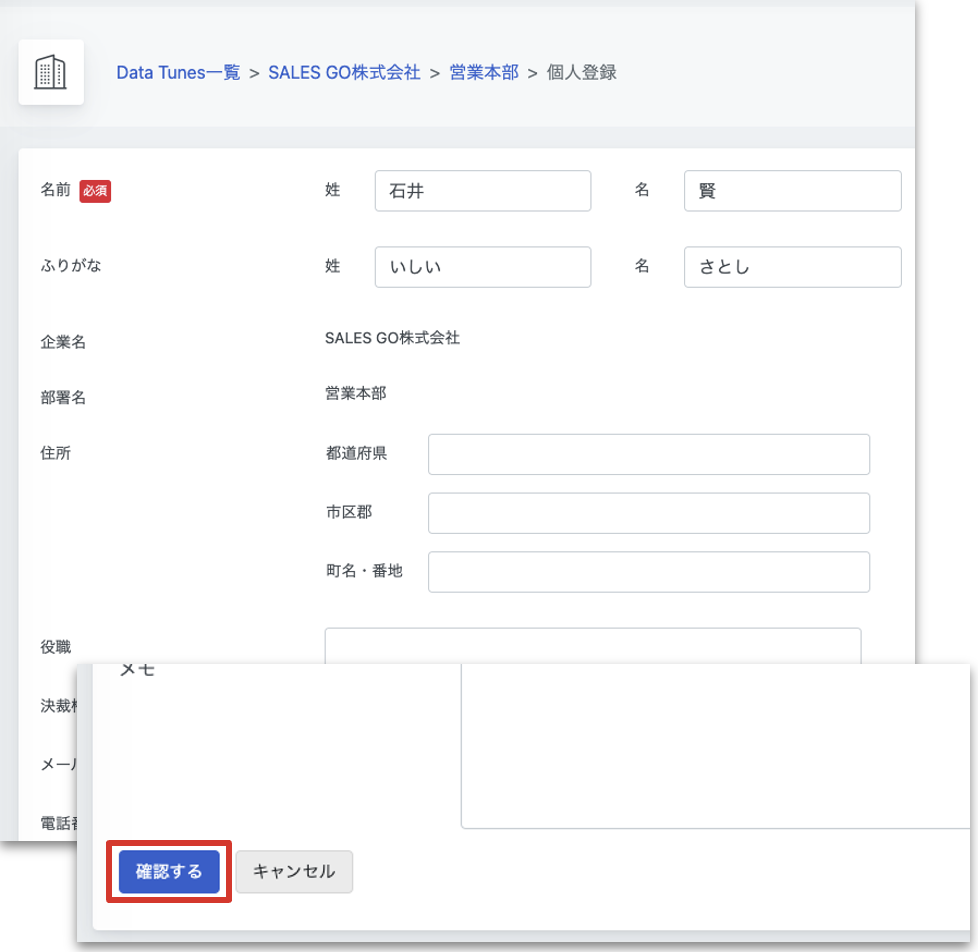Go to SALES GO株式会社 breadcrumb link
The height and width of the screenshot is (952, 978).
click(x=344, y=72)
